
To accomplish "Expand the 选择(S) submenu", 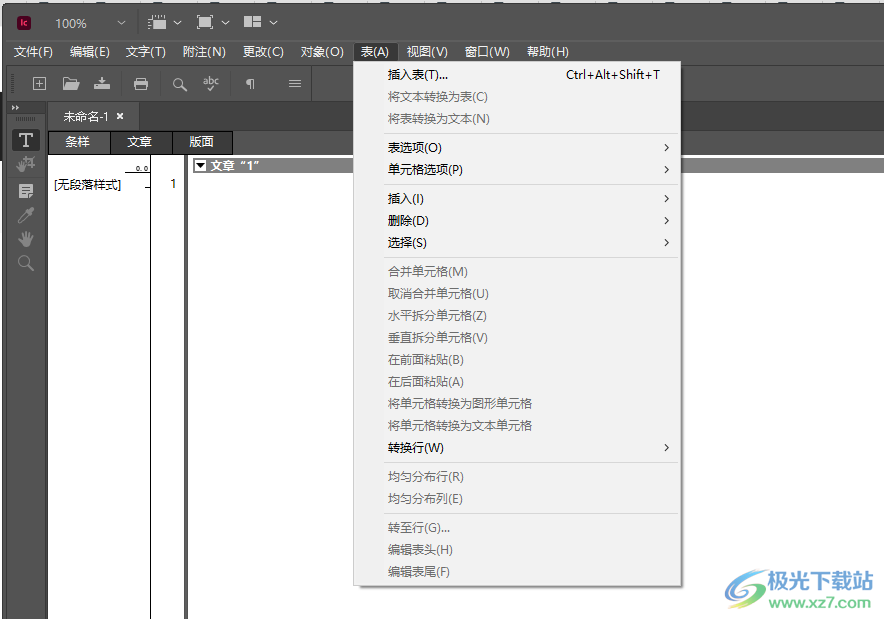I will click(x=517, y=243).
